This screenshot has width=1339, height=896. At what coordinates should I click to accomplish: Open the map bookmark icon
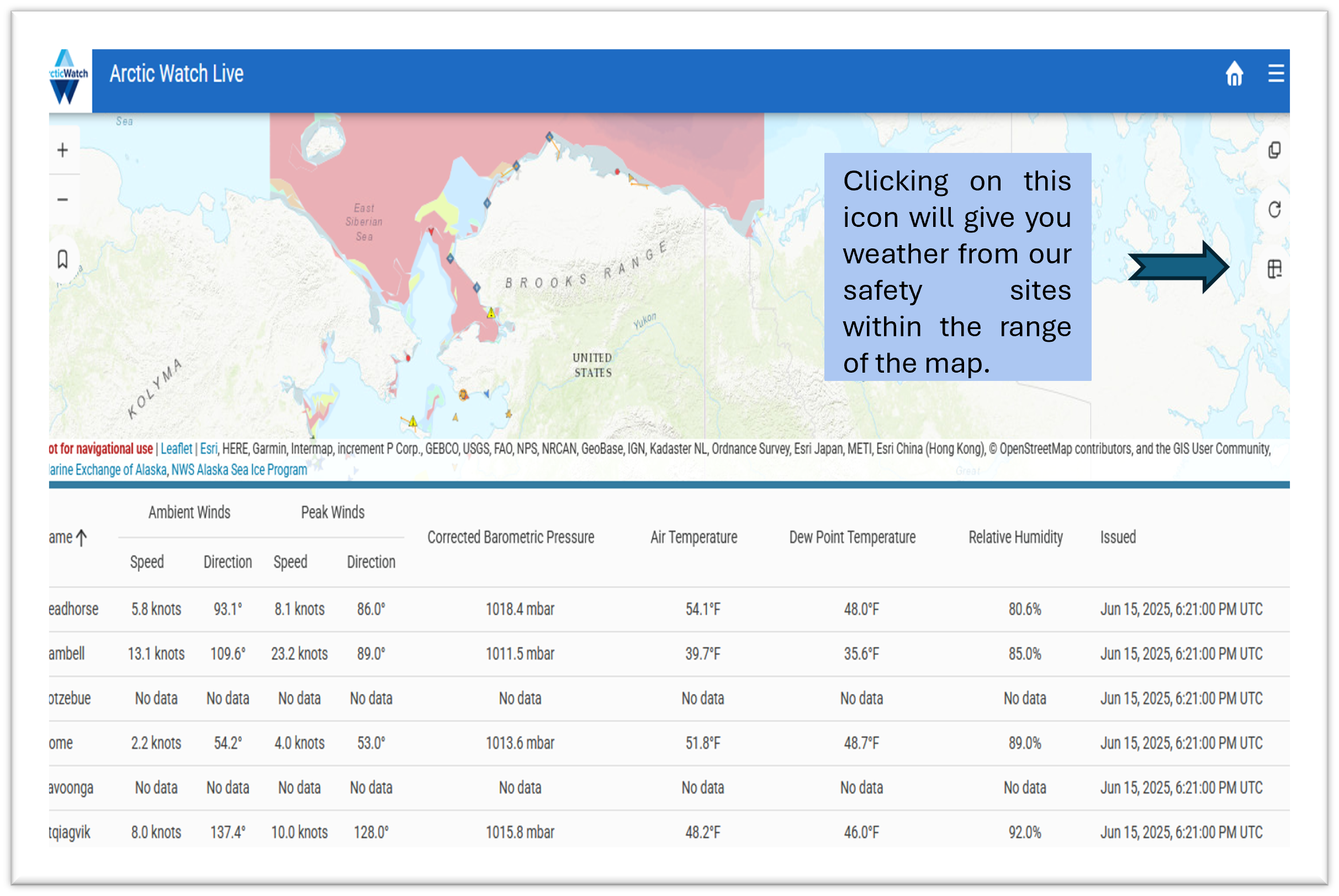point(63,259)
